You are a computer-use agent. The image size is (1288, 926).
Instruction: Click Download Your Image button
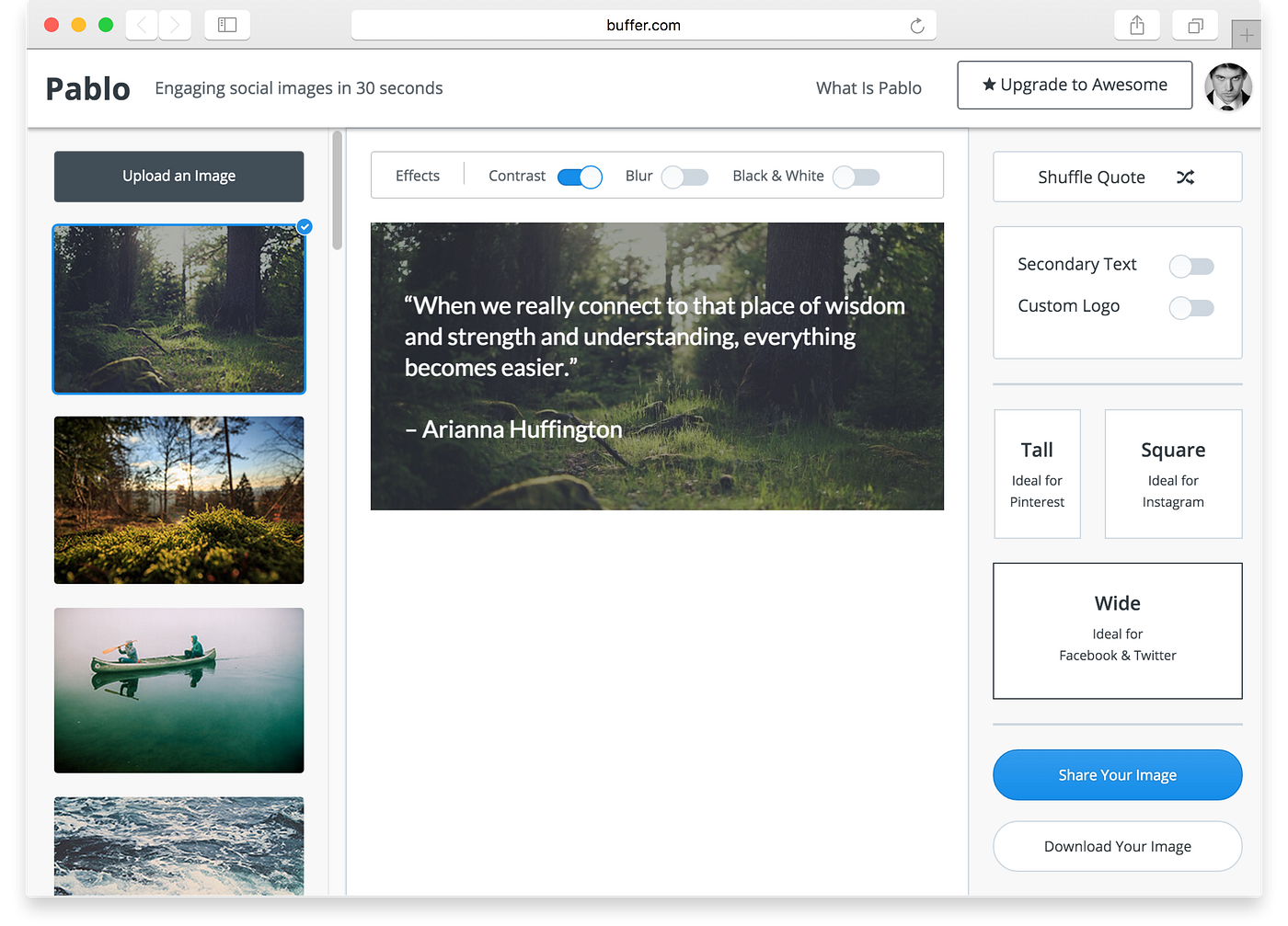coord(1118,846)
